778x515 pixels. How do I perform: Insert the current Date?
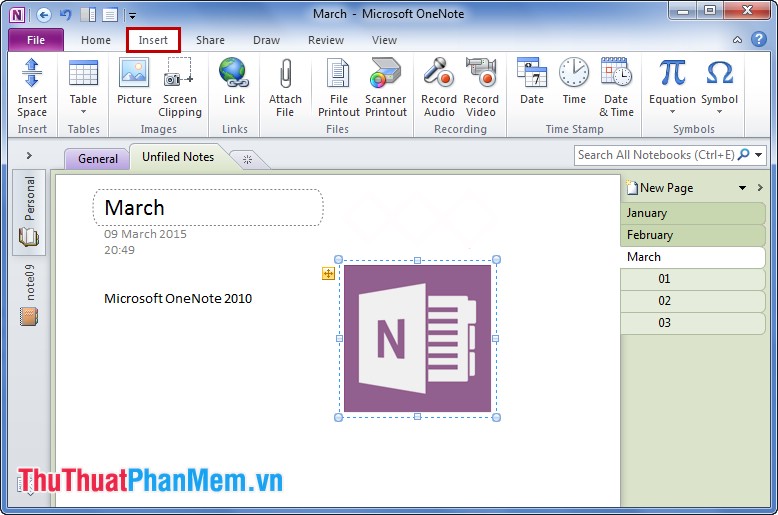(x=532, y=81)
